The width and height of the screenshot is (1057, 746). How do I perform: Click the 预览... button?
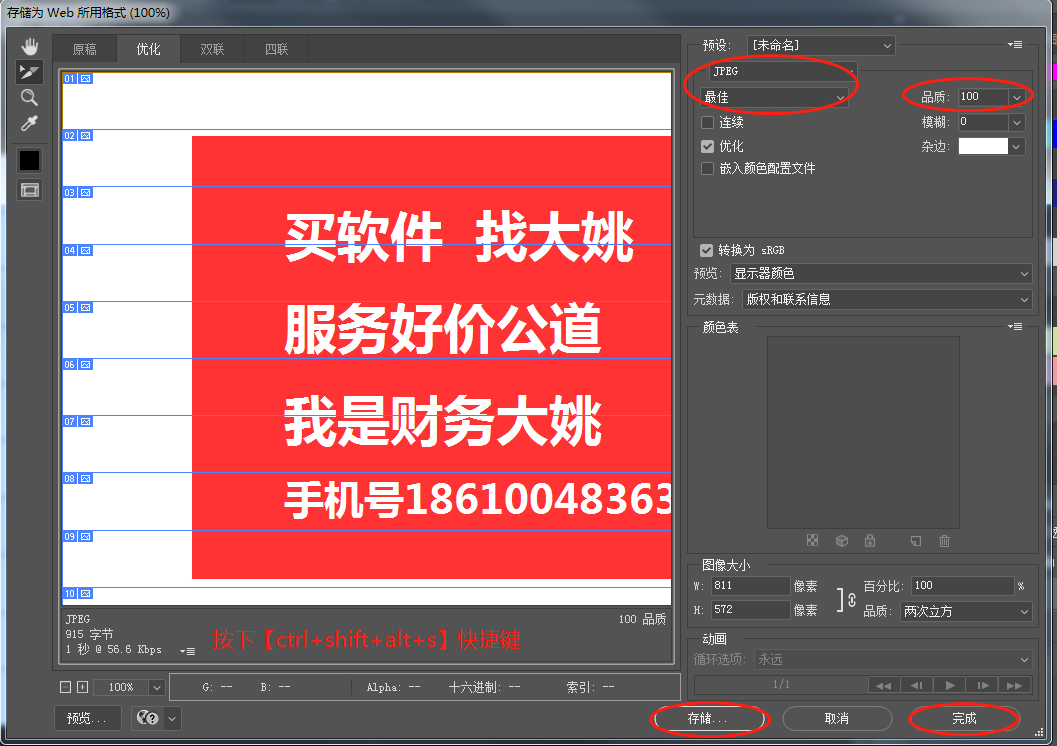click(x=88, y=718)
